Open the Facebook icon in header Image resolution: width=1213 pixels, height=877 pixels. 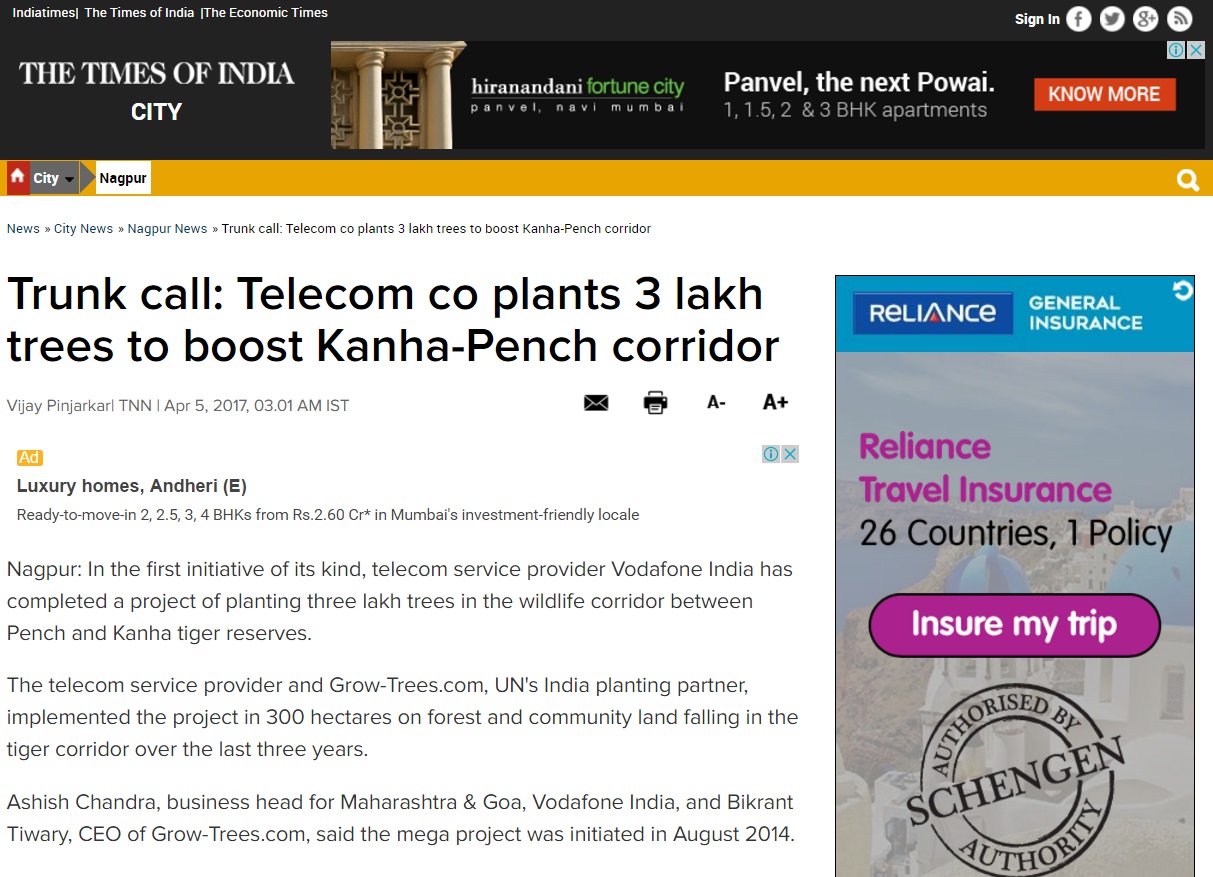pyautogui.click(x=1079, y=19)
